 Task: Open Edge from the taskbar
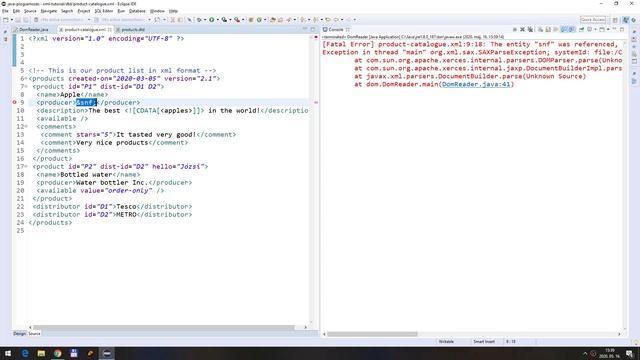coord(25,353)
